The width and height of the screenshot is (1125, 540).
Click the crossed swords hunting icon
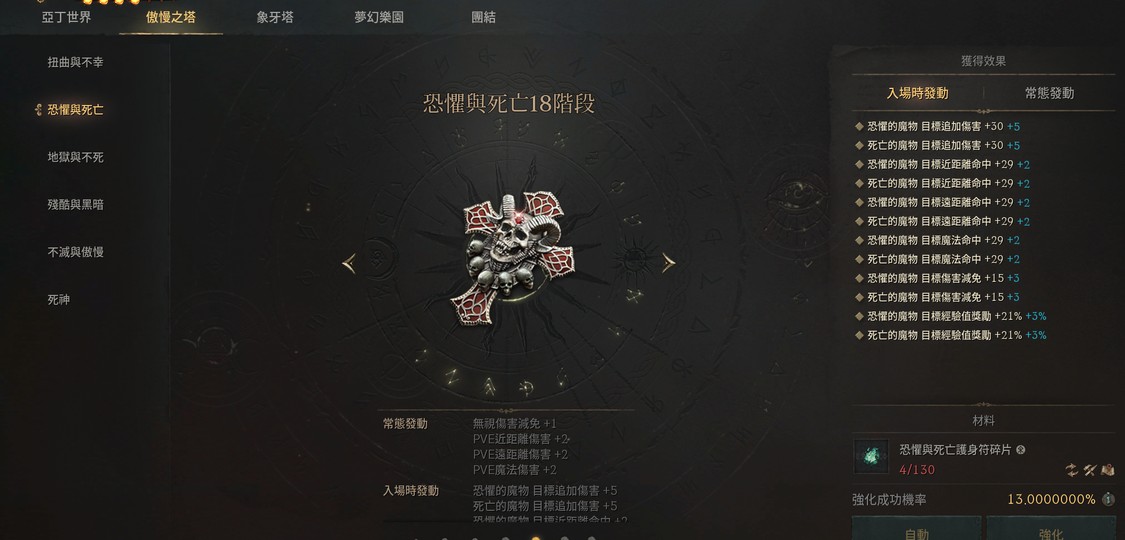[x=1090, y=470]
